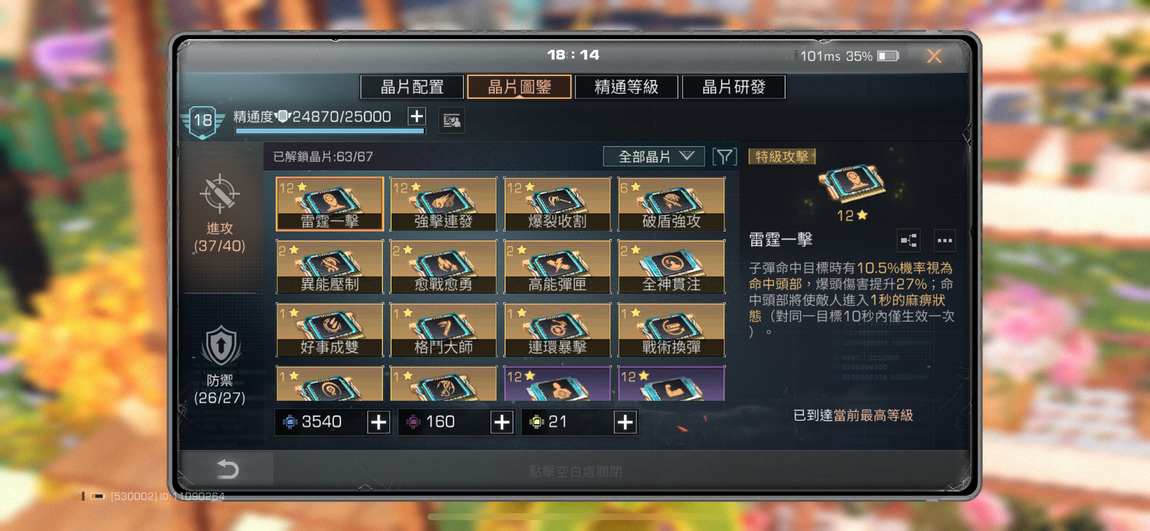Click the icon beside mastery plus button
Viewport: 1150px width, 531px height.
pyautogui.click(x=451, y=120)
